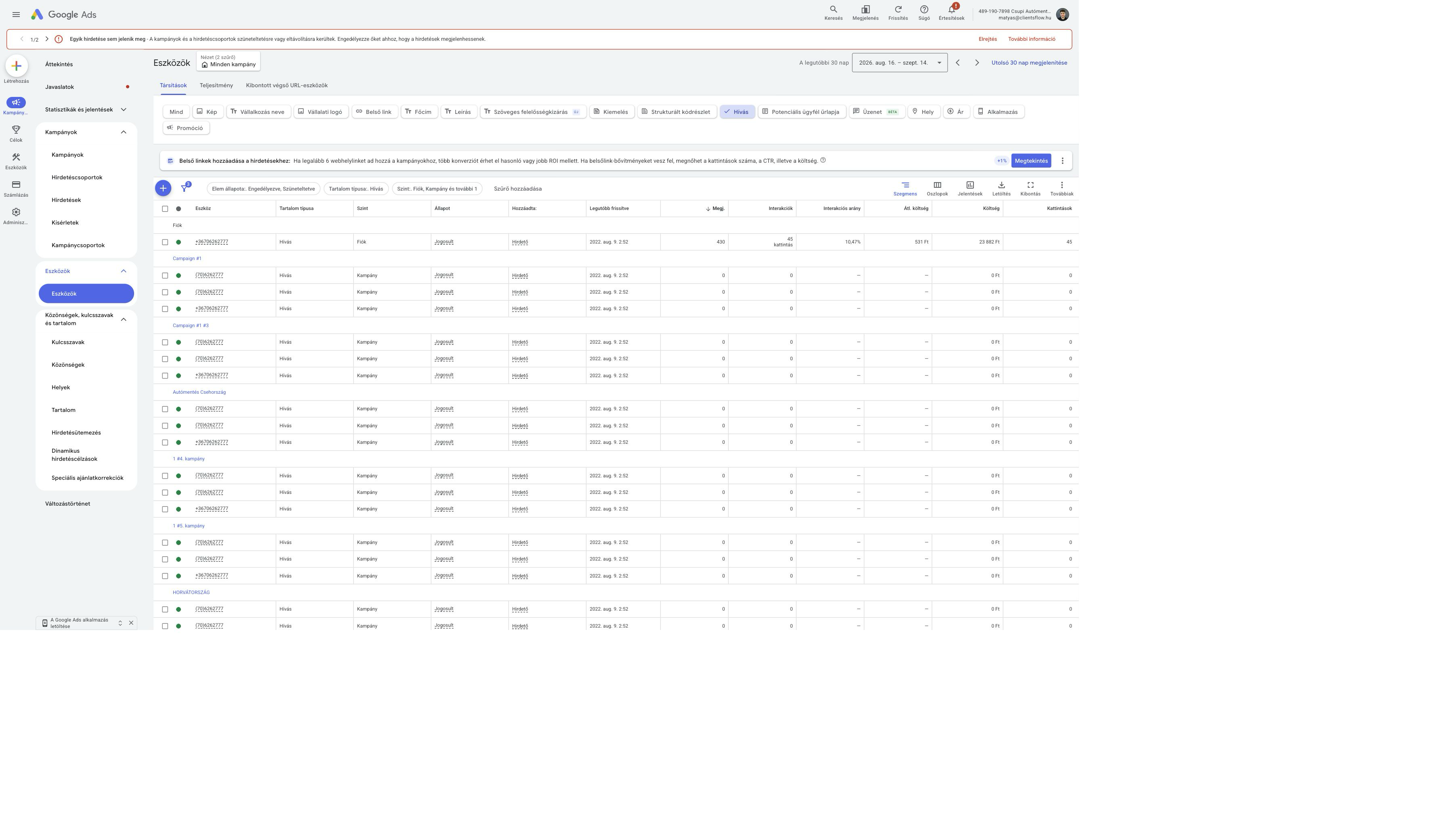Check first row under 1 #5. kampány
This screenshot has width=1438, height=840.
[x=165, y=543]
